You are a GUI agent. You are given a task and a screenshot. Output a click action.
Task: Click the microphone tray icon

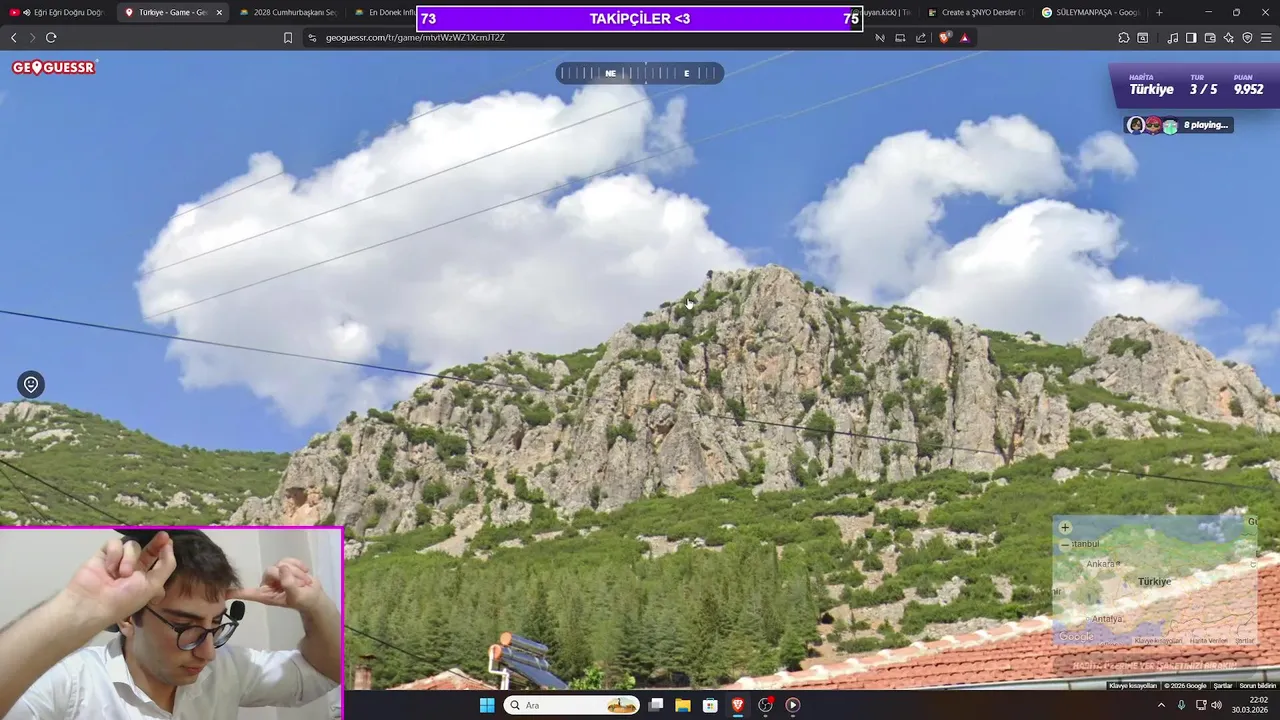[1181, 705]
